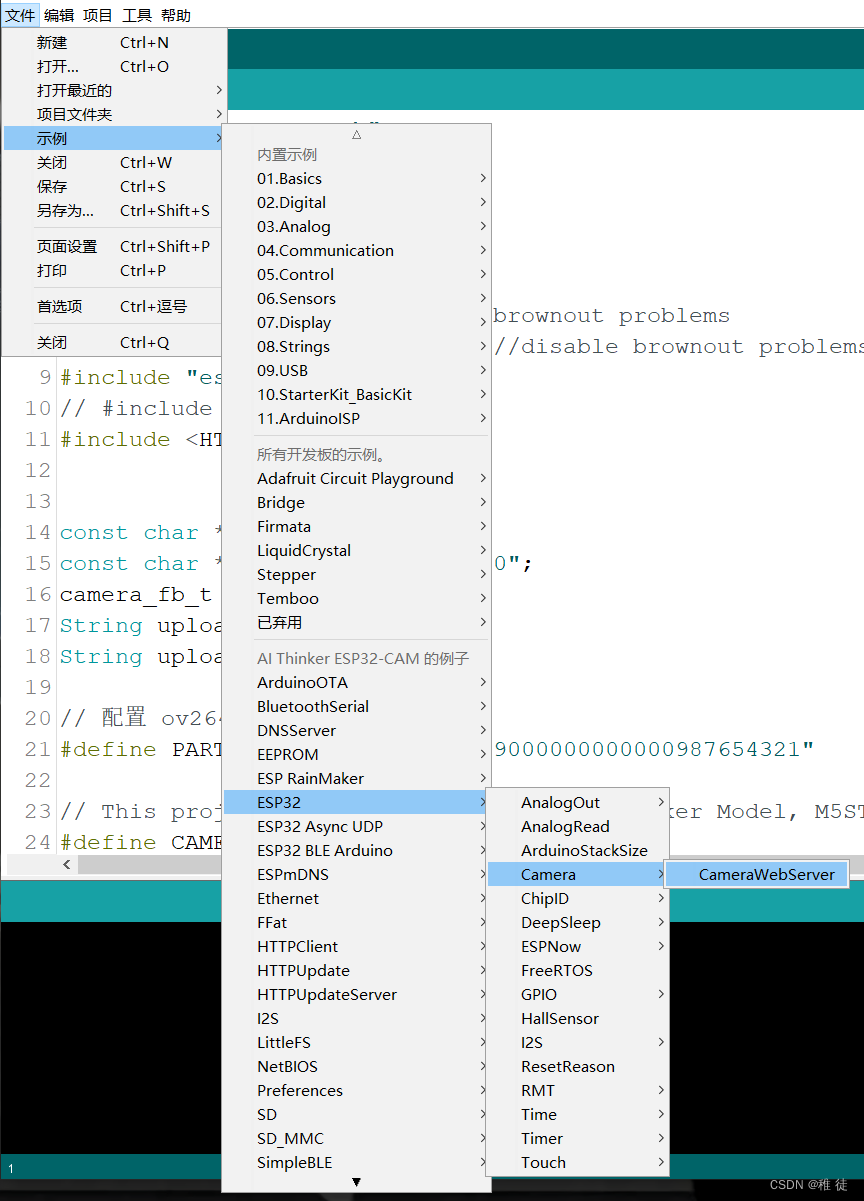Open Firmata library examples
Screen dimensions: 864x1201
pos(356,527)
